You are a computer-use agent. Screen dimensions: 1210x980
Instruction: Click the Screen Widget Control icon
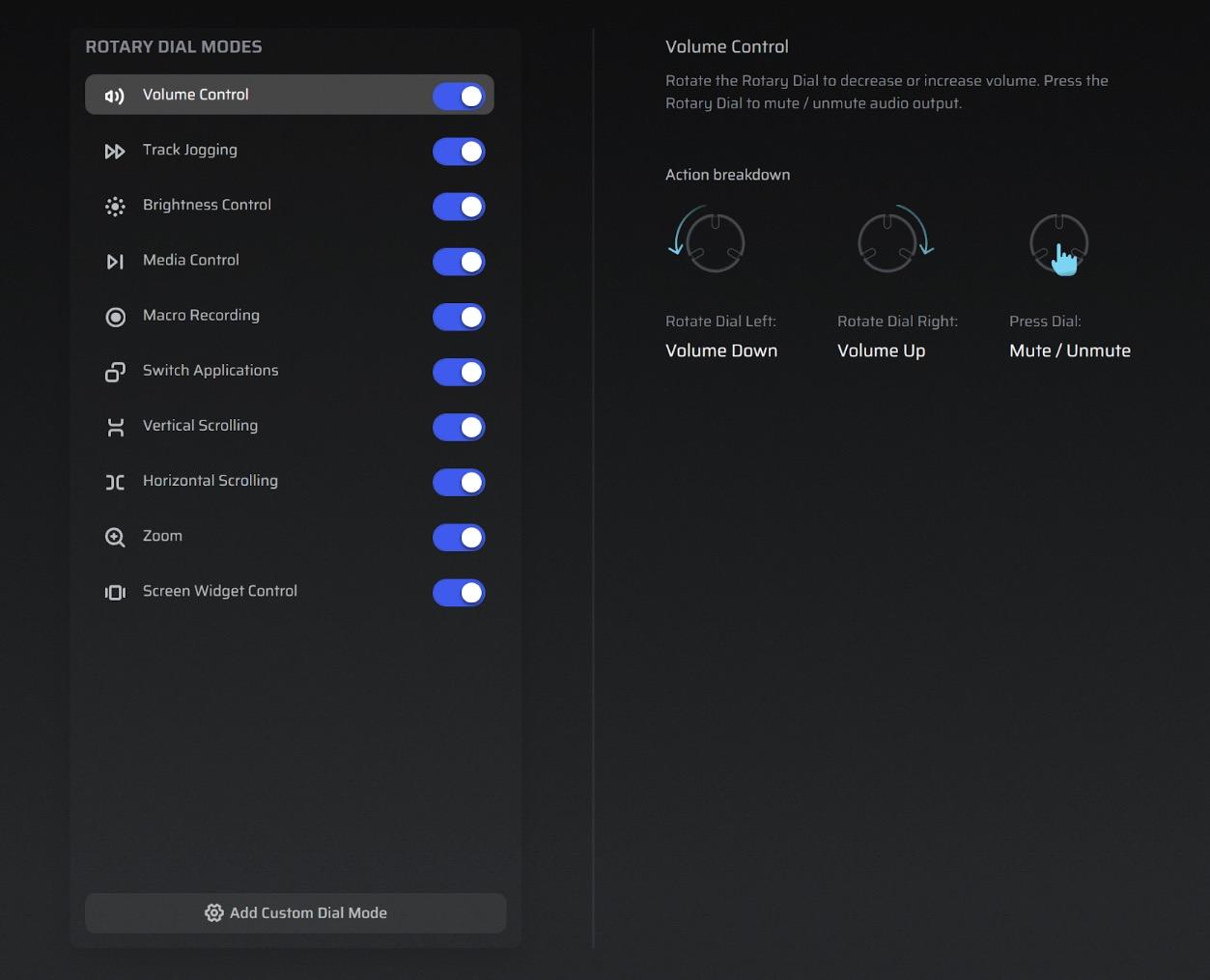tap(115, 593)
